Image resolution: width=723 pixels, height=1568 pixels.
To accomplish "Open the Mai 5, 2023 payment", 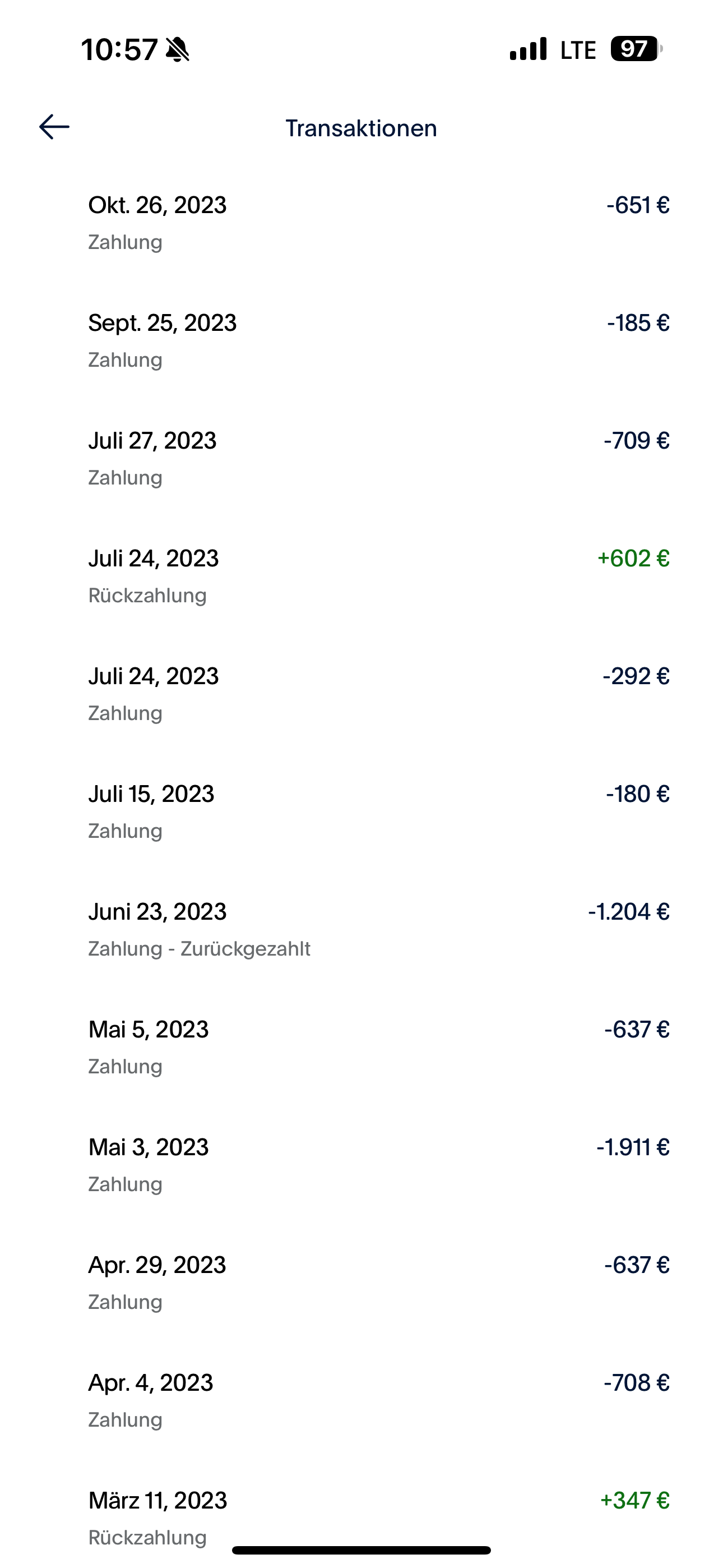I will pyautogui.click(x=377, y=1046).
